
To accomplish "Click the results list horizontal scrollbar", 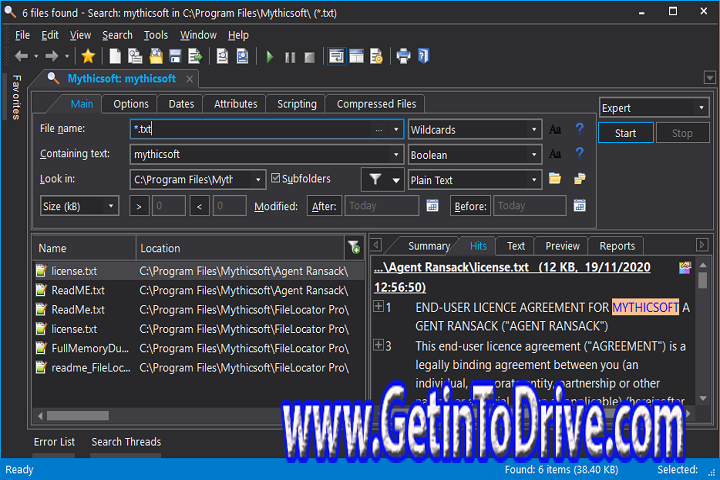I will [78, 416].
